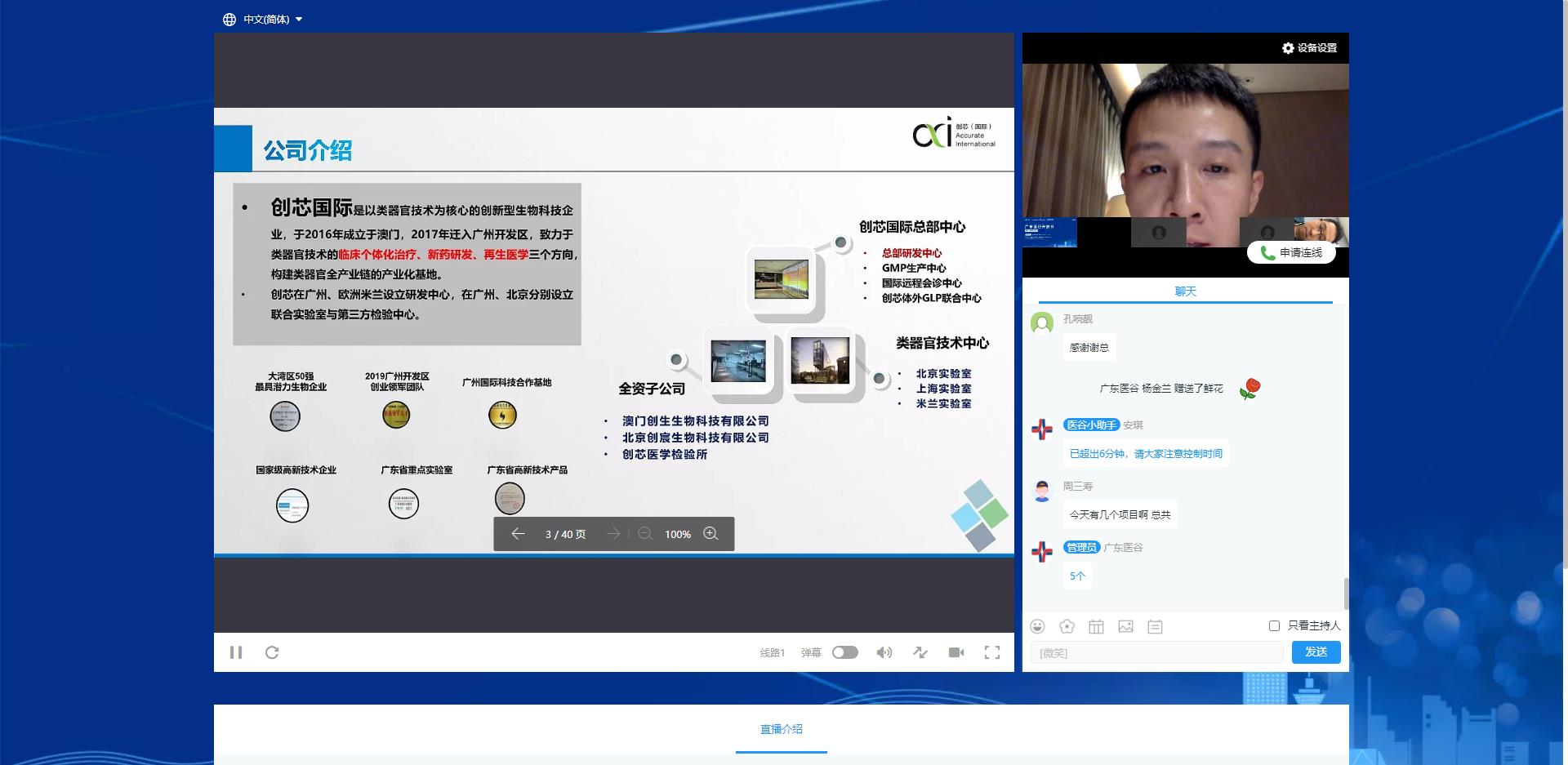The image size is (1568, 765).
Task: Go to the previous slide page
Action: [518, 534]
